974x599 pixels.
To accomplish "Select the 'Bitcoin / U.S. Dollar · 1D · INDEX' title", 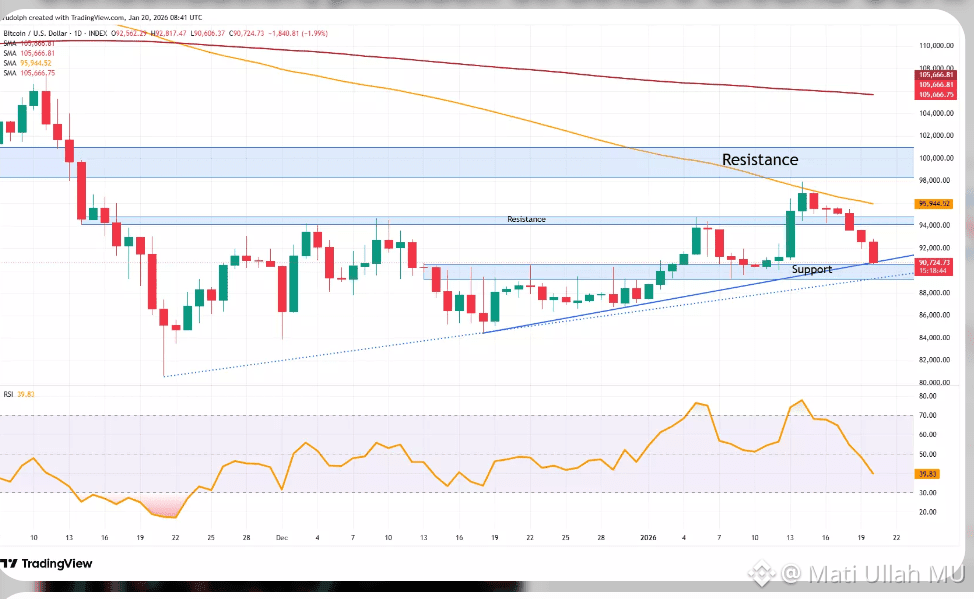I will click(x=55, y=34).
